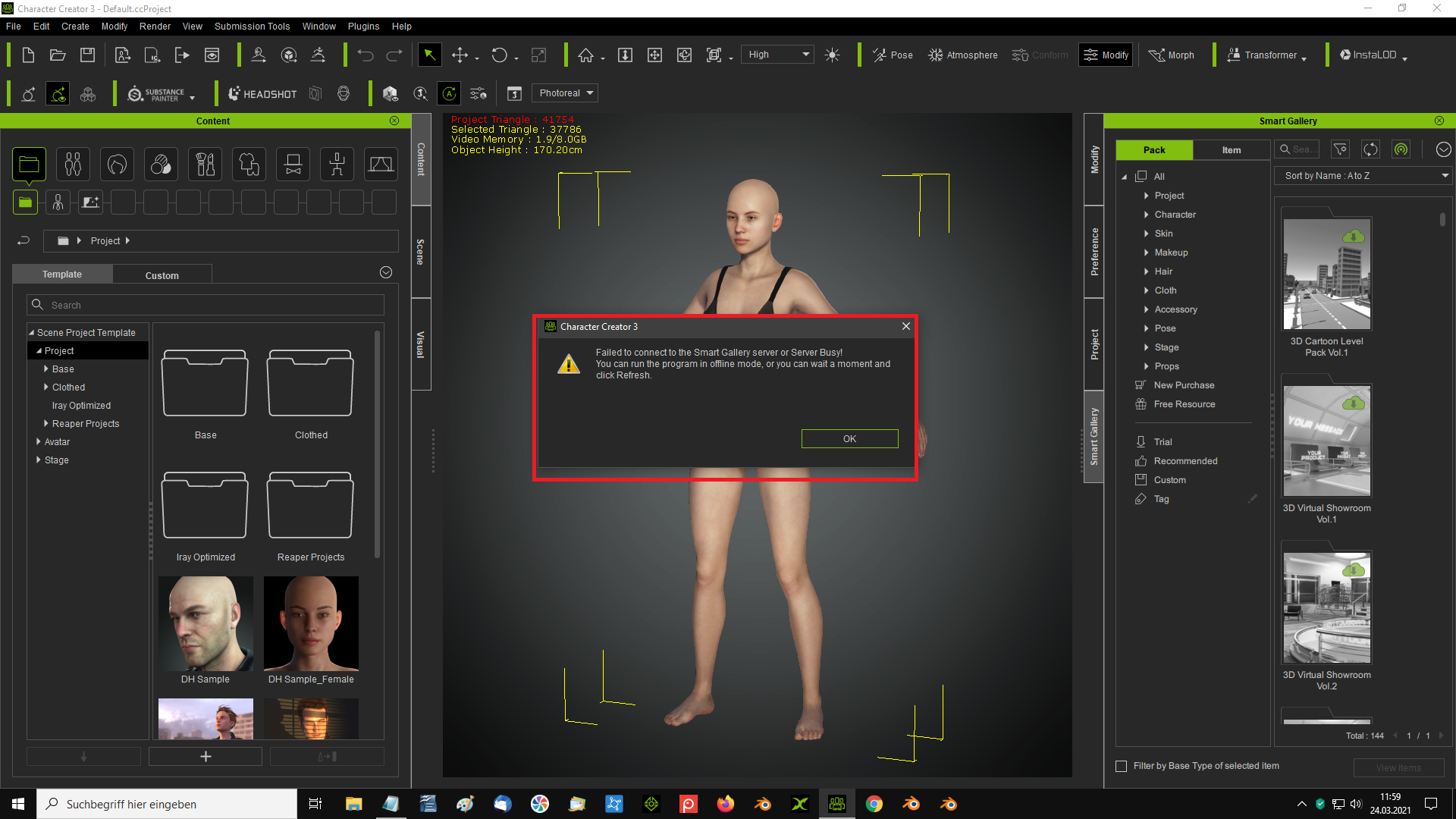The height and width of the screenshot is (819, 1456).
Task: Open Free Resource in Smart Gallery
Action: (1184, 404)
